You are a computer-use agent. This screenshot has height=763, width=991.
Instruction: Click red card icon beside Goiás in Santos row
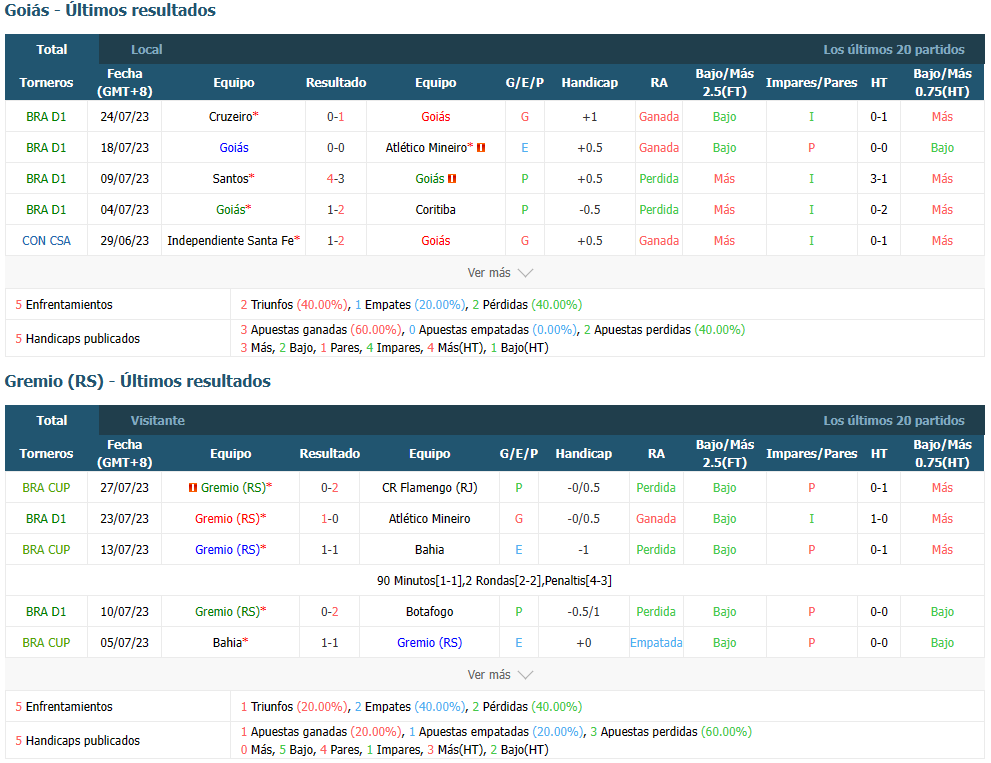click(x=452, y=179)
